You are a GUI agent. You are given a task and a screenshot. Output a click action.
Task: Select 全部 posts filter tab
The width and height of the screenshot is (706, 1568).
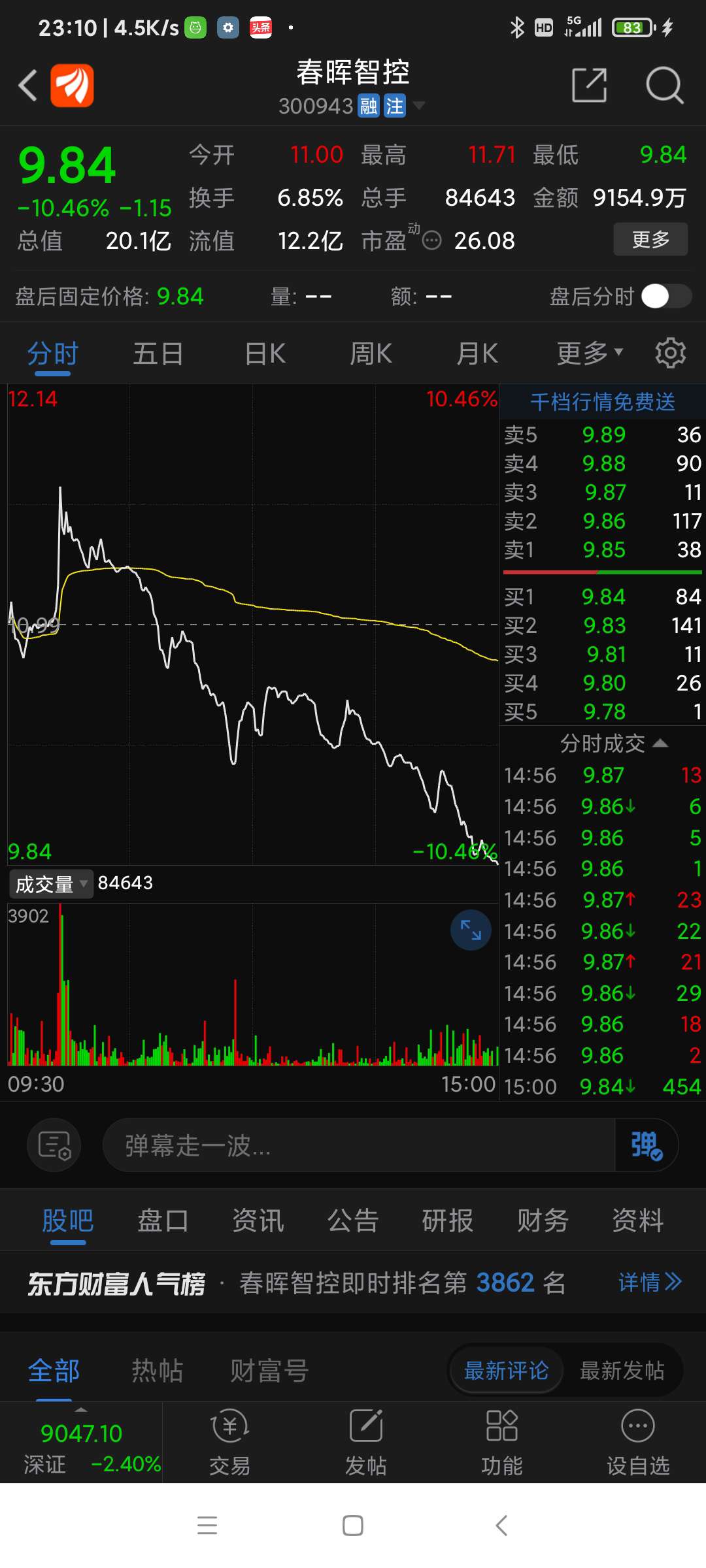tap(54, 1371)
